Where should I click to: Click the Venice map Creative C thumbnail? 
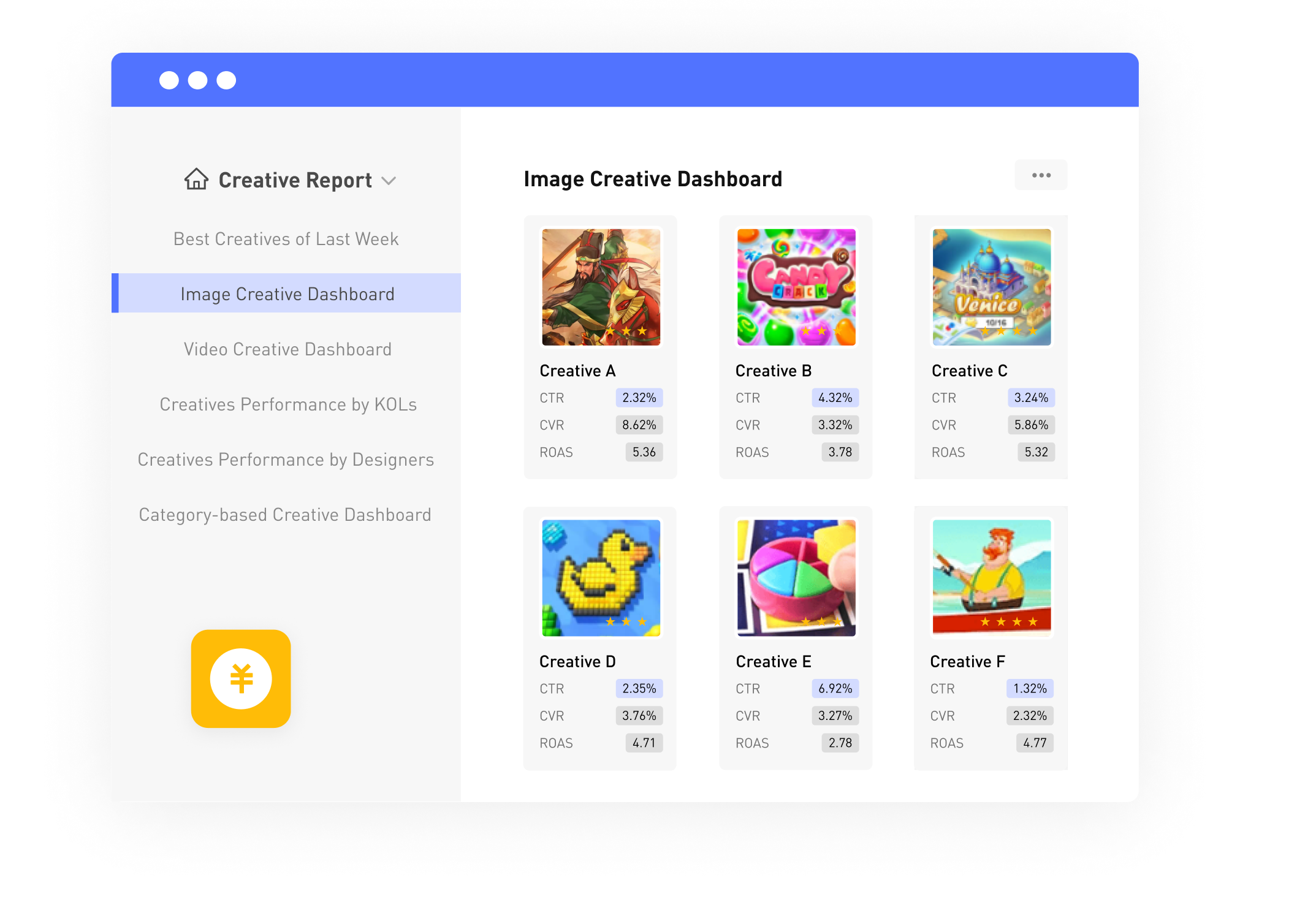coord(991,288)
